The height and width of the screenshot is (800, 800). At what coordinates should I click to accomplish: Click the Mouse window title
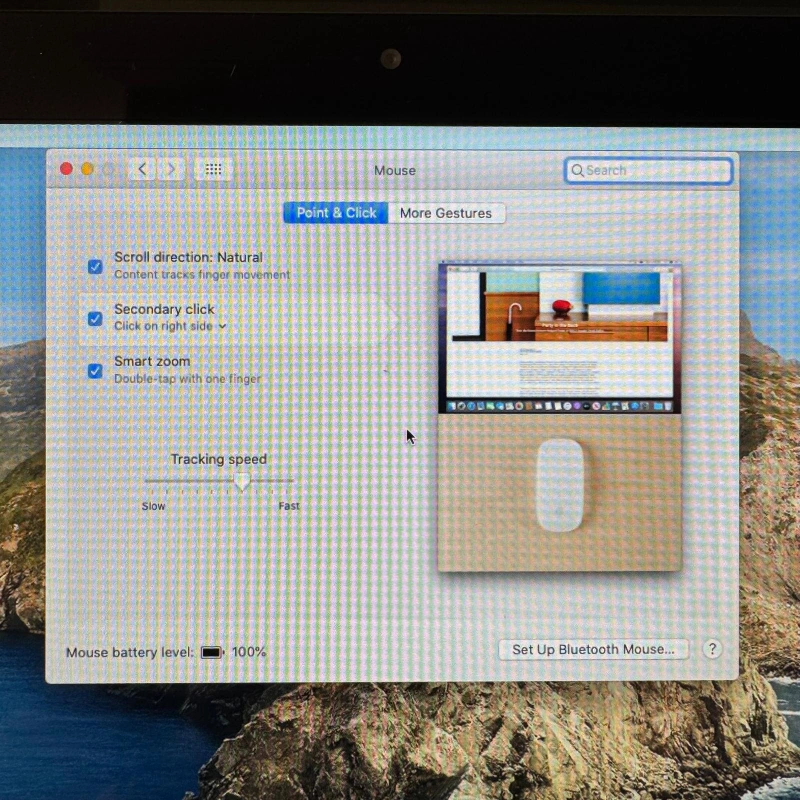[x=395, y=170]
